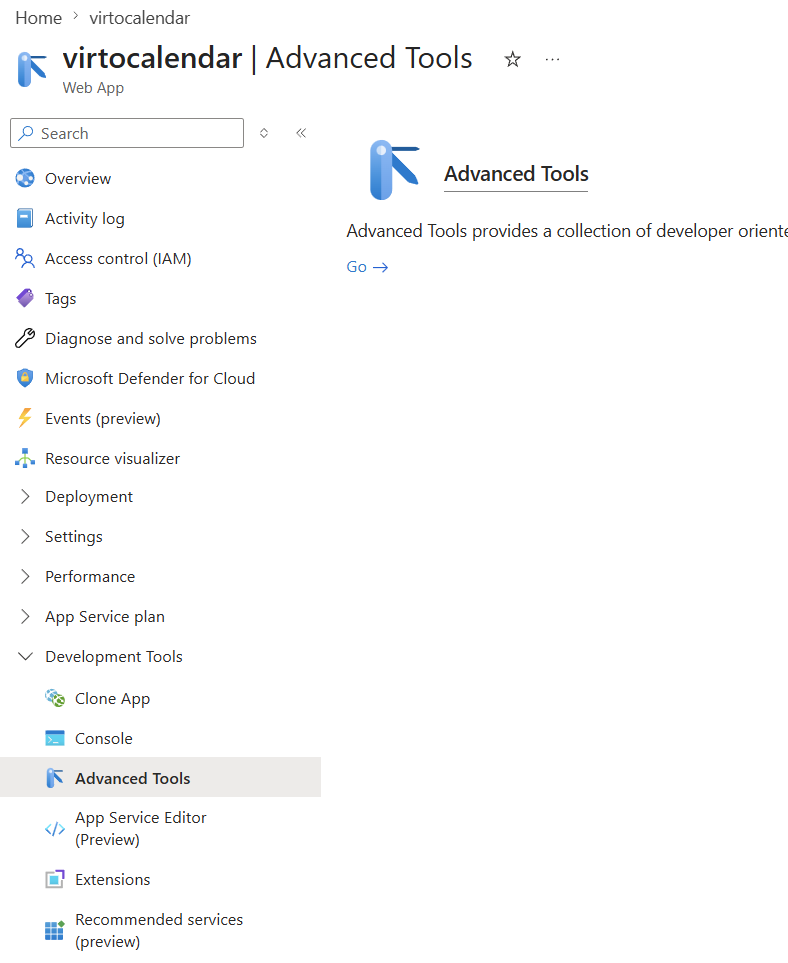
Task: Click the large Advanced Tools icon in content
Action: tap(394, 170)
